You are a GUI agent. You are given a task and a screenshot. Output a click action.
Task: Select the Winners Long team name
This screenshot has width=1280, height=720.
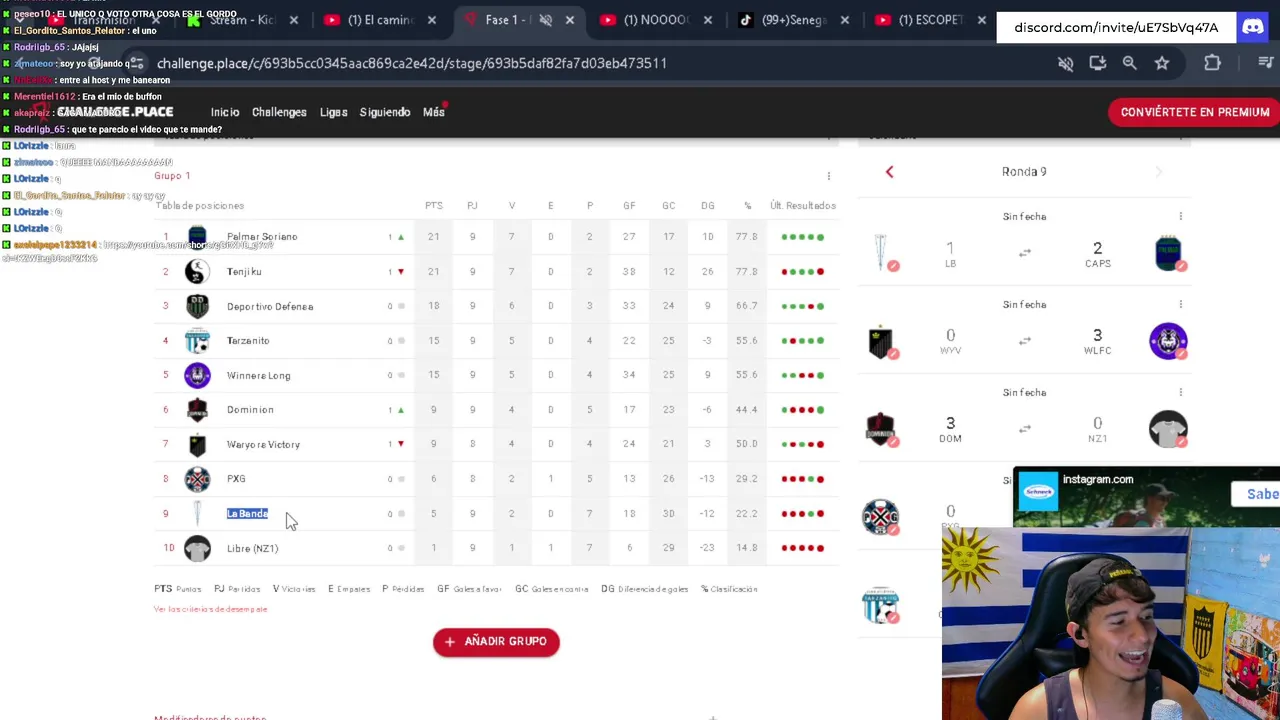click(x=259, y=375)
